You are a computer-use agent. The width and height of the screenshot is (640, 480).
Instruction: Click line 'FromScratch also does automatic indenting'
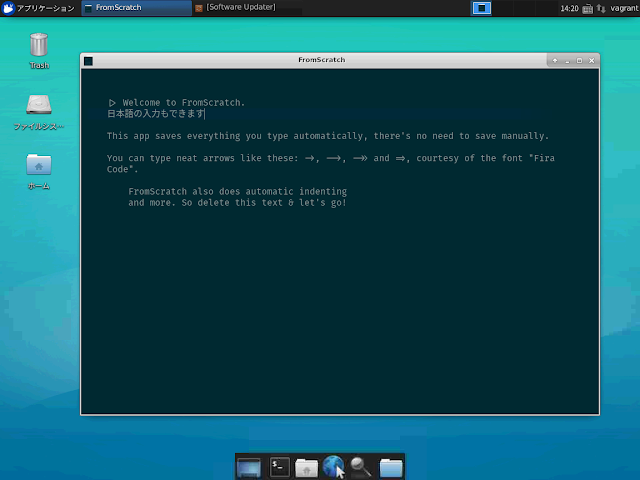pyautogui.click(x=238, y=191)
